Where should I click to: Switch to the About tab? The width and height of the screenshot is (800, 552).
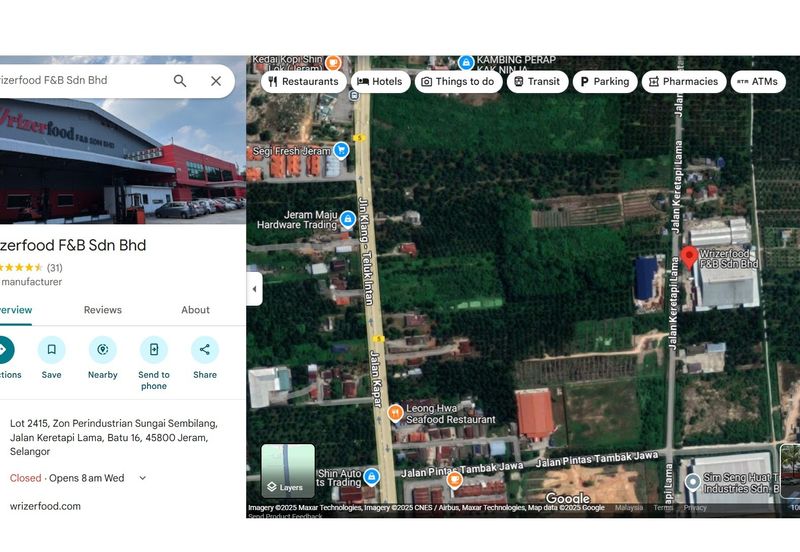(195, 310)
